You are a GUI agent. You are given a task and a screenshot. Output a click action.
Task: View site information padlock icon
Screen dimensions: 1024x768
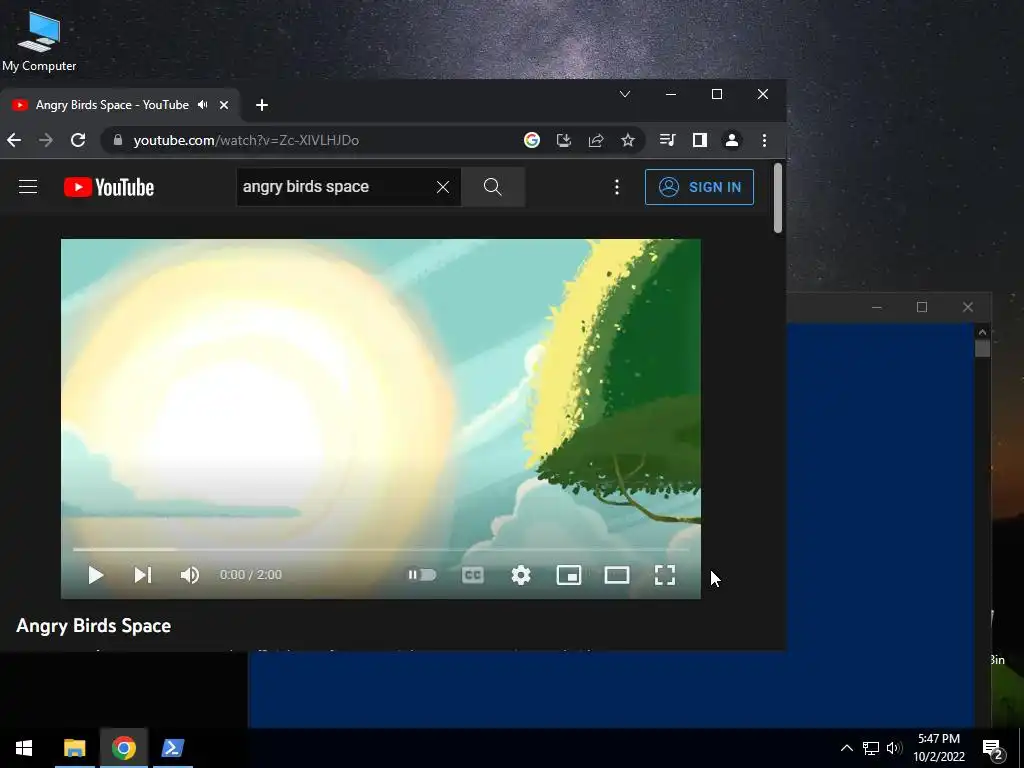coord(118,140)
